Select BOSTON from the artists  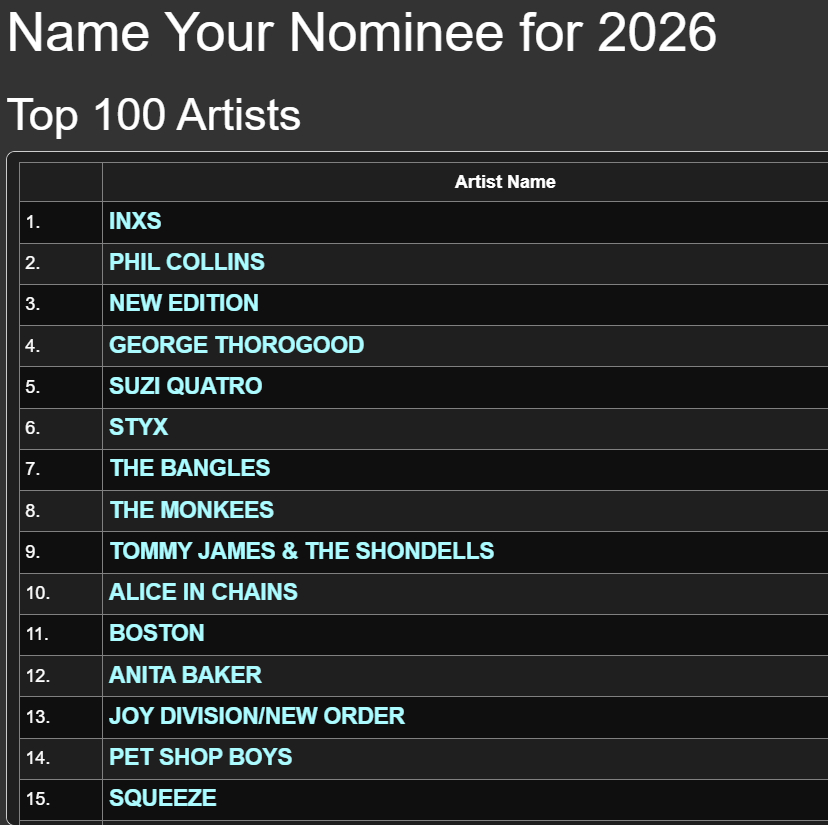[x=157, y=633]
